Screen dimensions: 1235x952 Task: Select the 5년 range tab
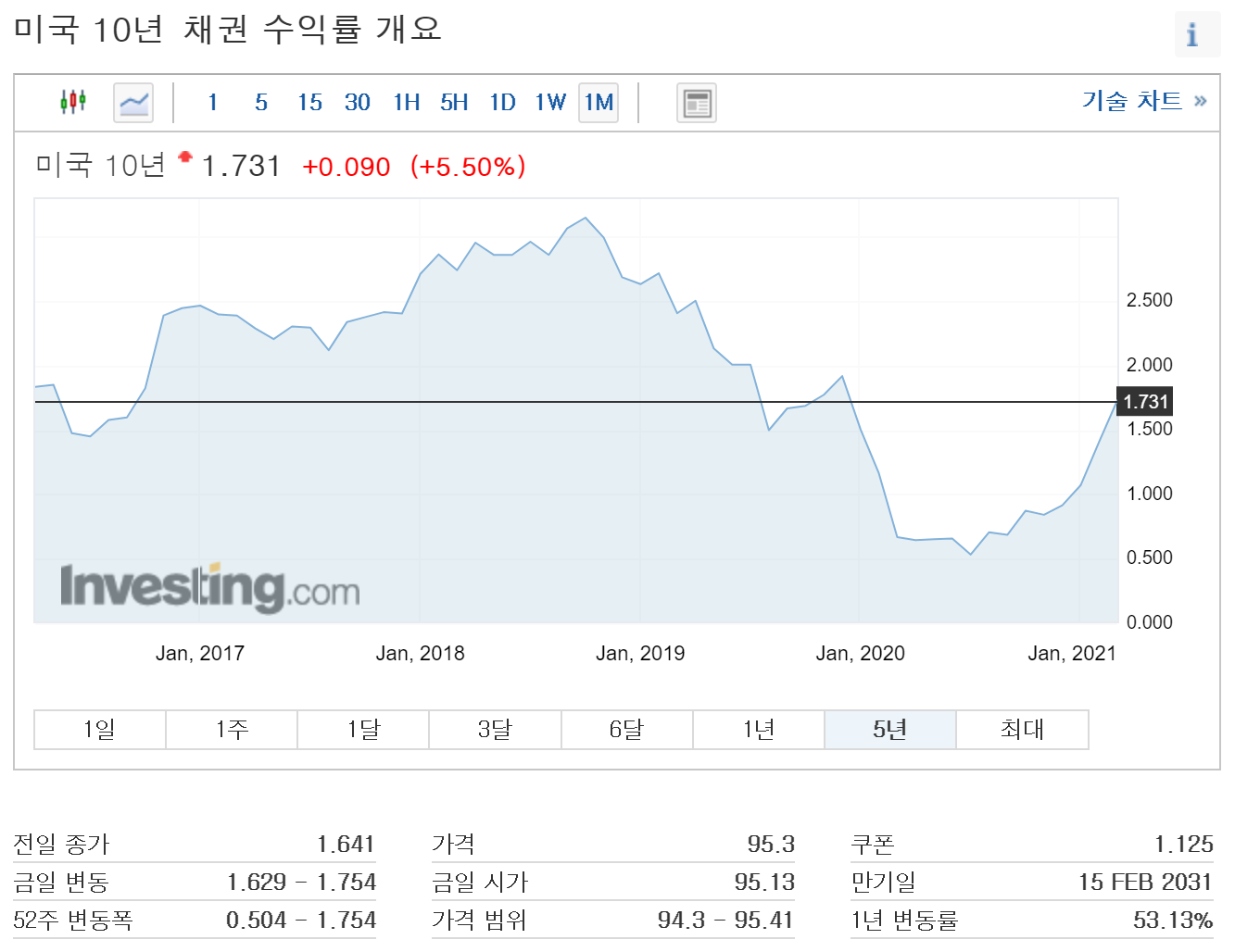(x=890, y=730)
